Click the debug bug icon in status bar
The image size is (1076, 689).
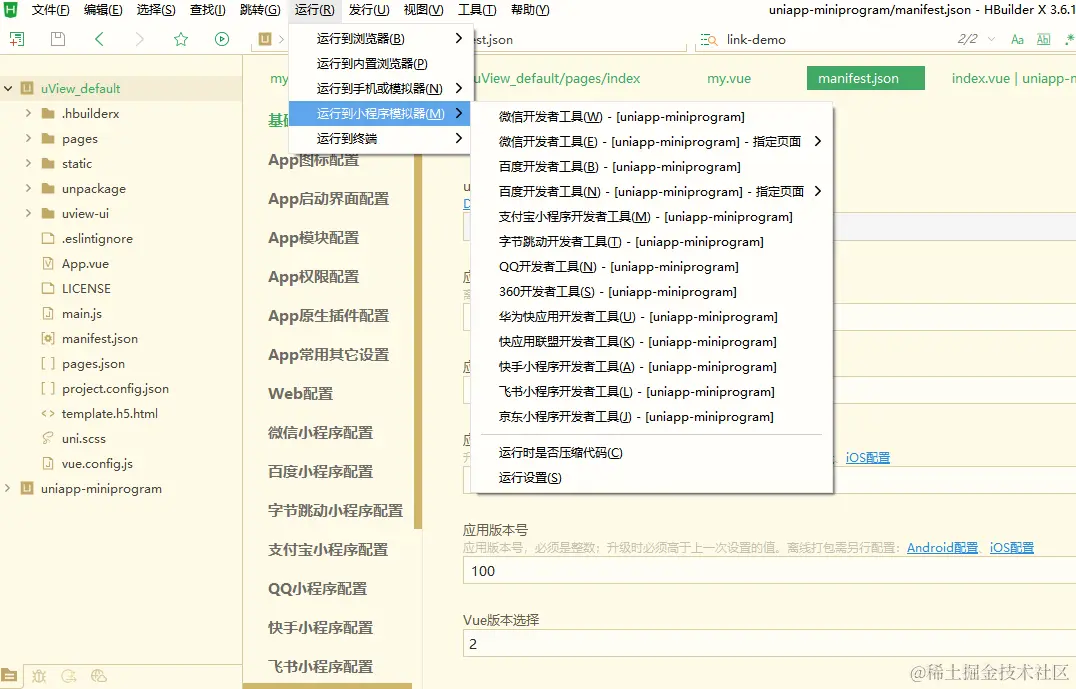(x=40, y=676)
